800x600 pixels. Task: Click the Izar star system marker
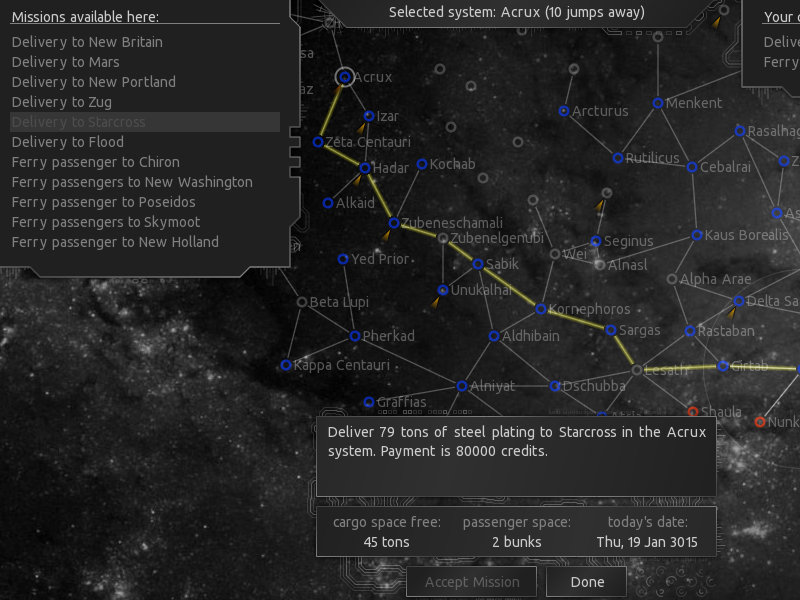pyautogui.click(x=369, y=116)
